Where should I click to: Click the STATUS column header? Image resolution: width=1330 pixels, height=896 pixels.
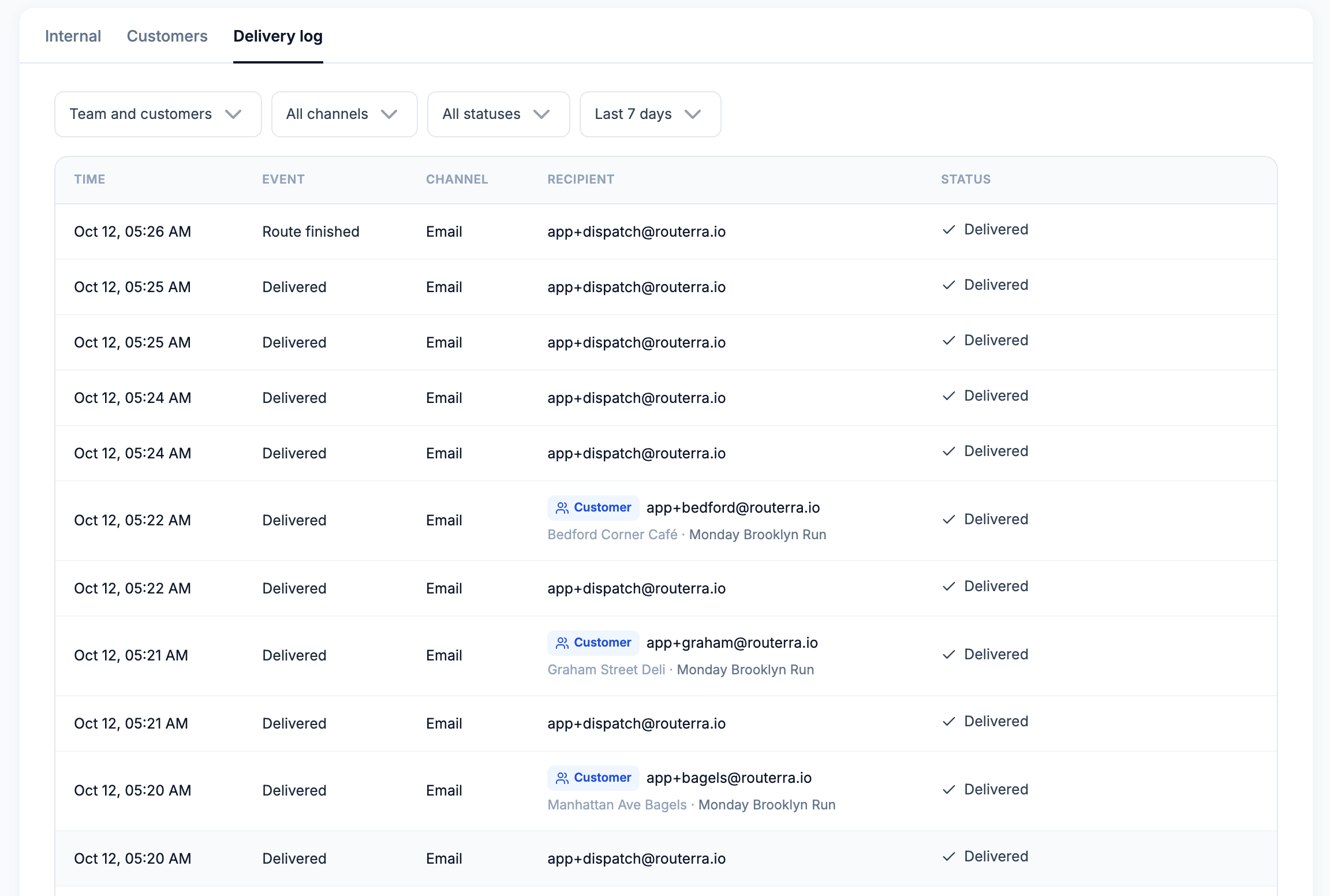965,180
